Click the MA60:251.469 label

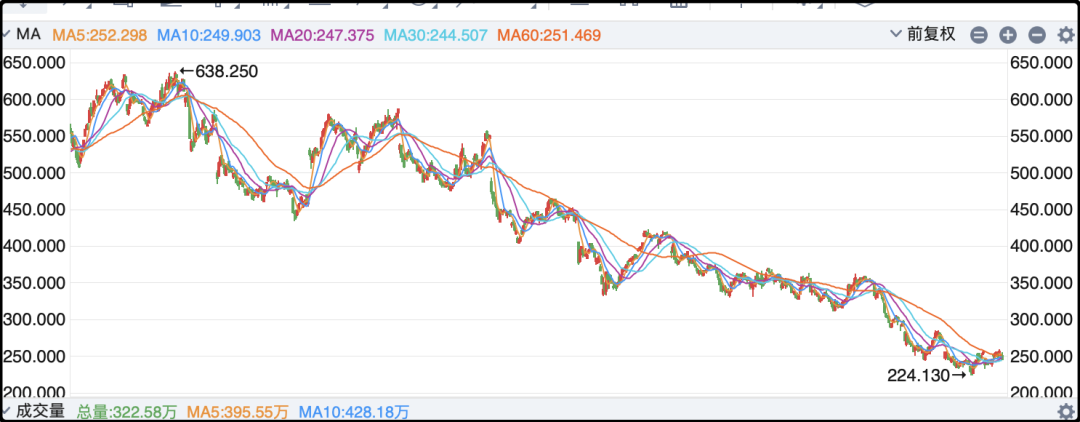tap(549, 34)
